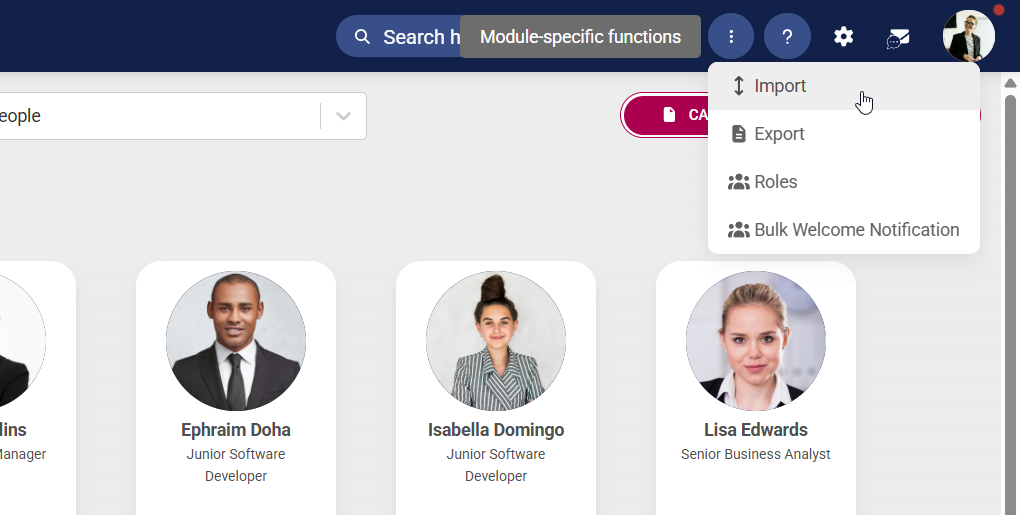This screenshot has width=1020, height=515.
Task: Open the user profile avatar menu
Action: click(x=969, y=36)
